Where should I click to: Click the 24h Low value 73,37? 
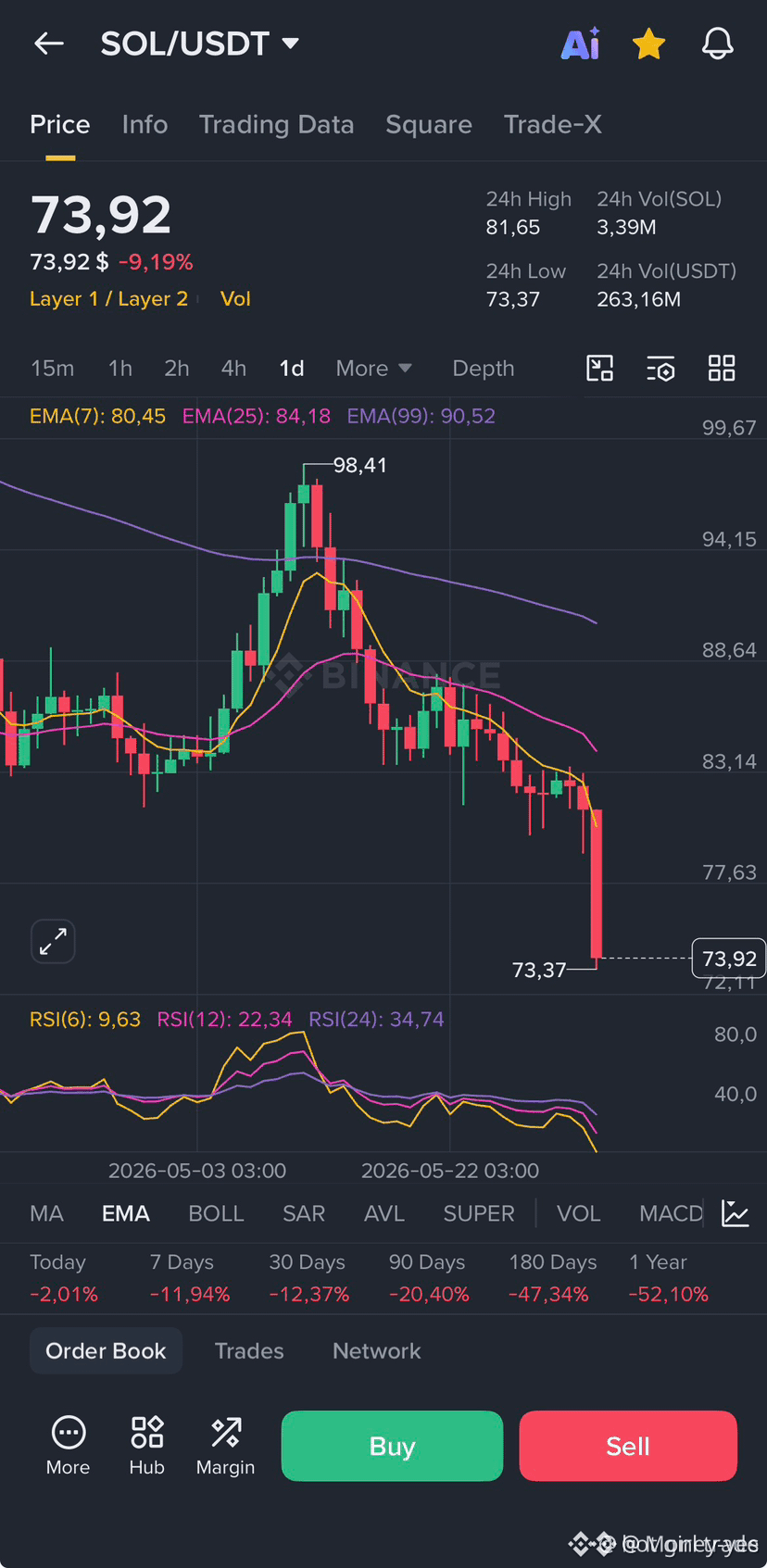tap(513, 300)
